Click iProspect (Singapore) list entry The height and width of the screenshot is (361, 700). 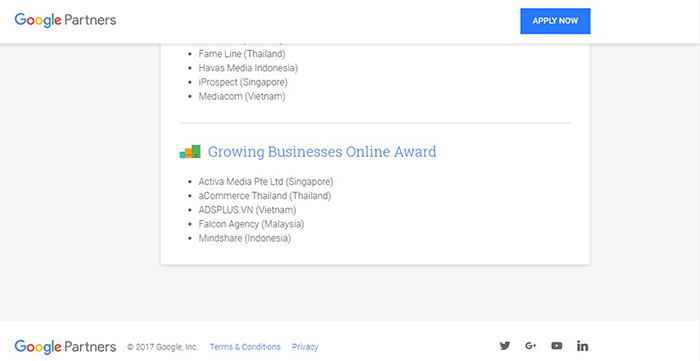[x=243, y=83]
